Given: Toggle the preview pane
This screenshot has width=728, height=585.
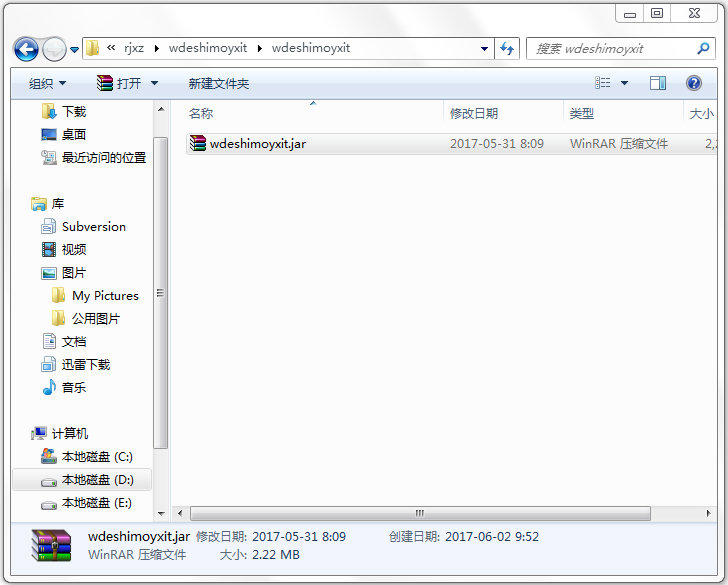Looking at the screenshot, I should point(657,83).
